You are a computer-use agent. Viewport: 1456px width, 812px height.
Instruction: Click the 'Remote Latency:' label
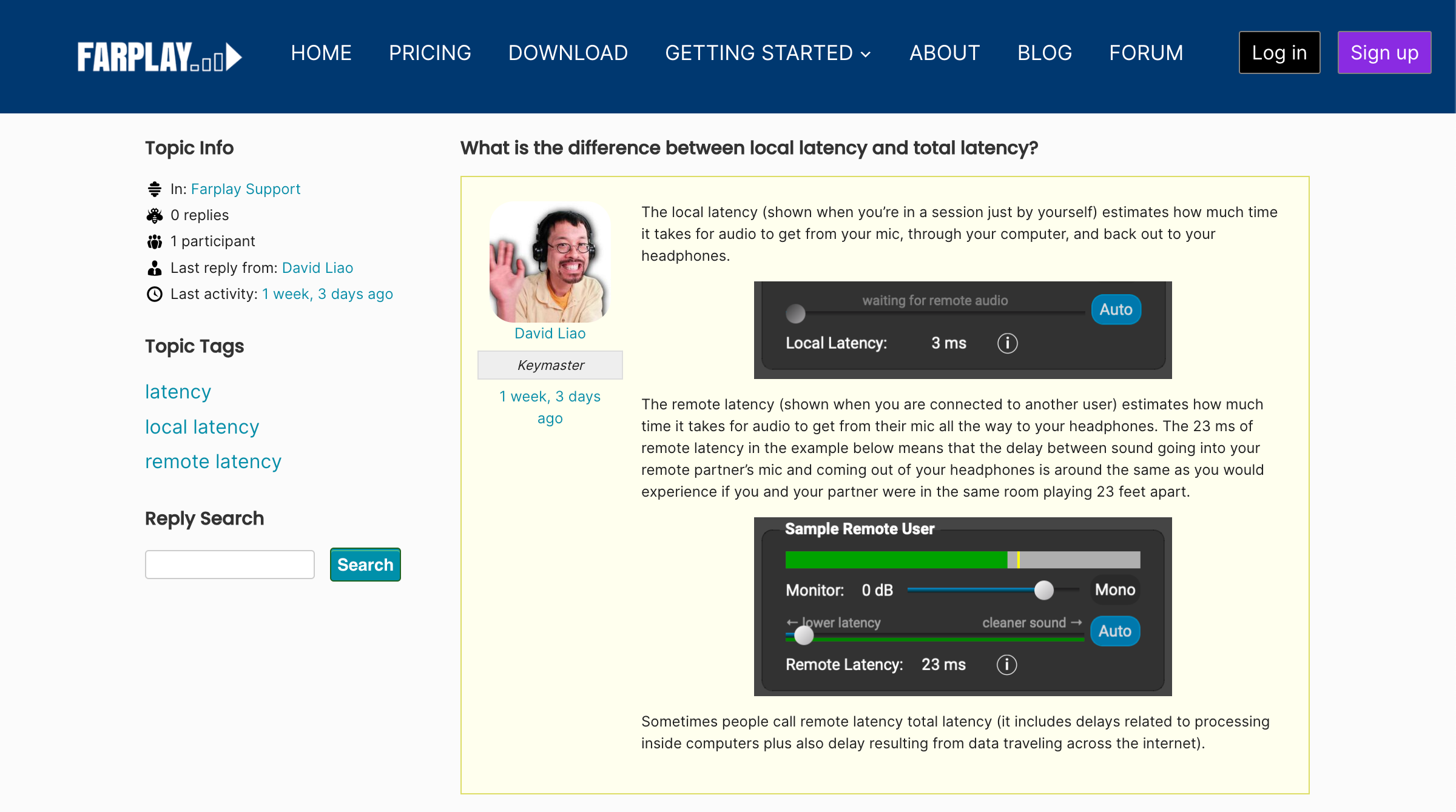(x=844, y=665)
